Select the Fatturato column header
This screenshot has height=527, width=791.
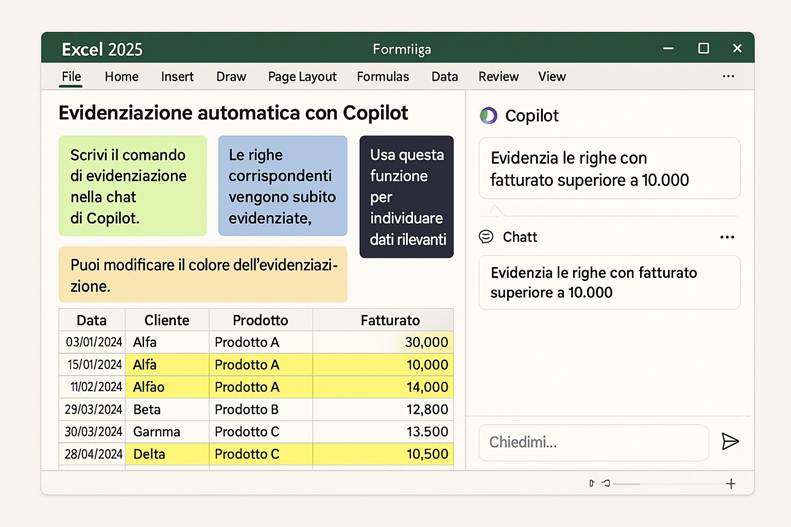click(x=383, y=320)
